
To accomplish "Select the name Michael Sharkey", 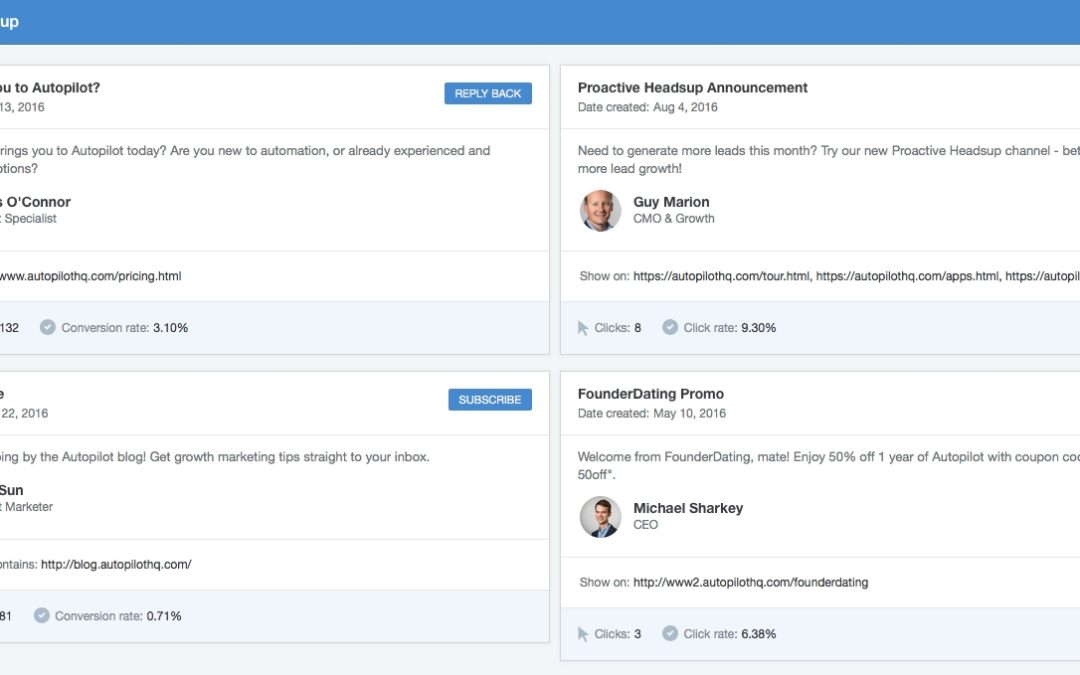I will 688,508.
